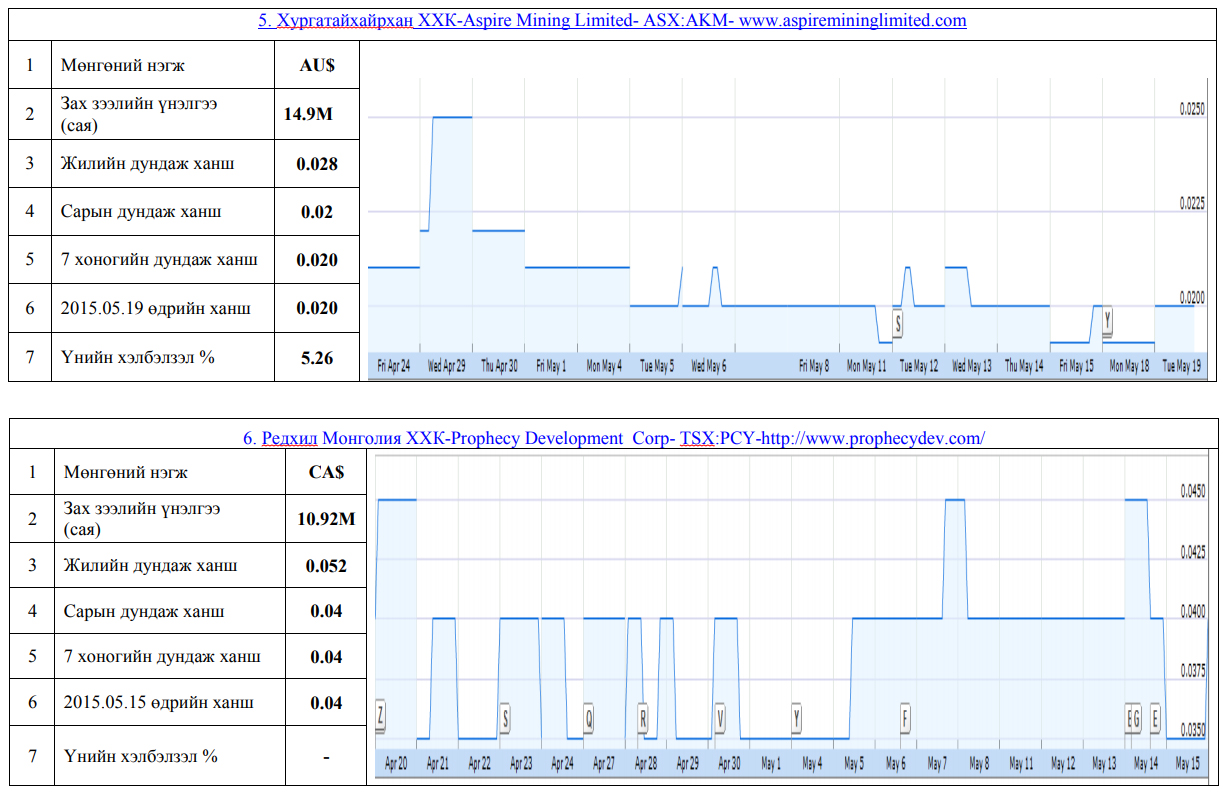The width and height of the screenshot is (1223, 794).
Task: Click the 5.26 price change value
Action: [x=316, y=357]
